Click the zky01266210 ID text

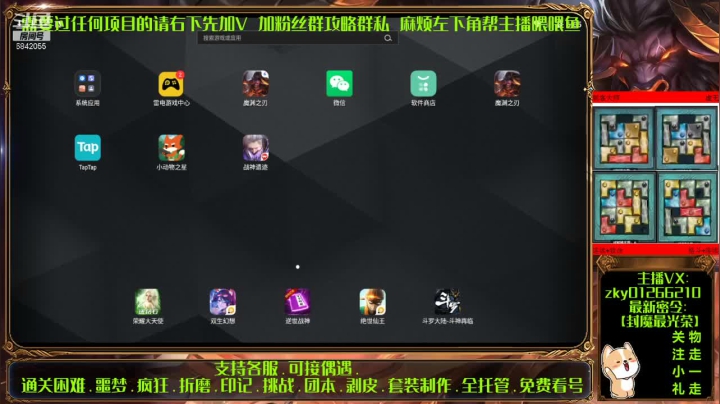click(653, 292)
